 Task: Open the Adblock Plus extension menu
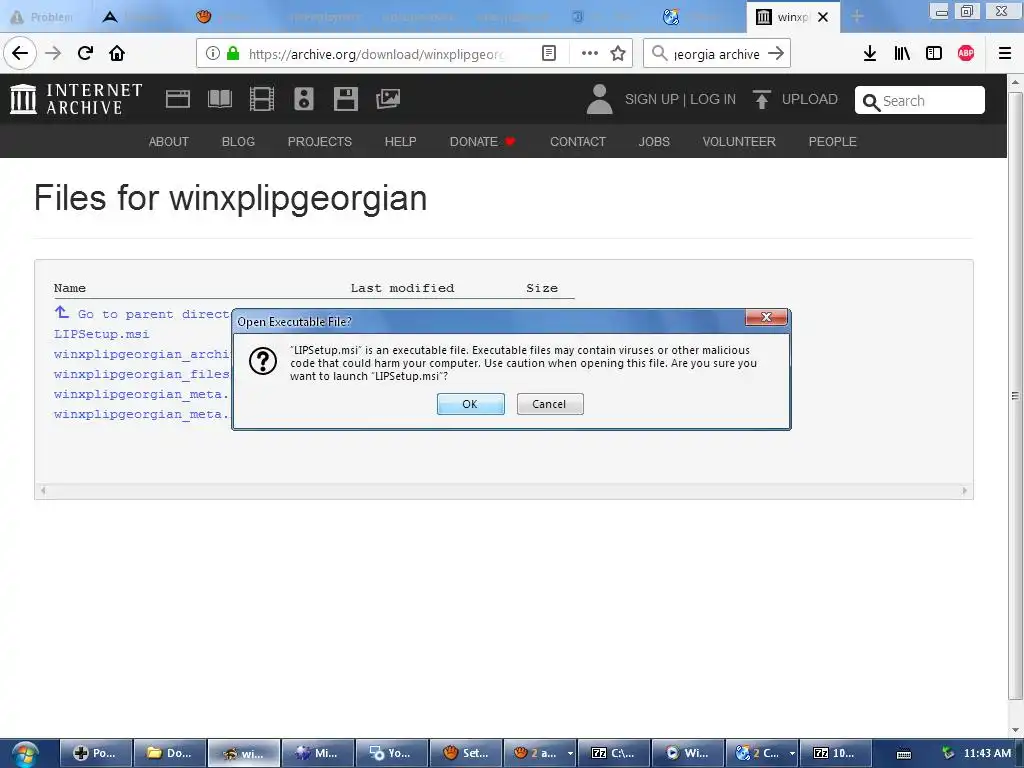pos(966,53)
